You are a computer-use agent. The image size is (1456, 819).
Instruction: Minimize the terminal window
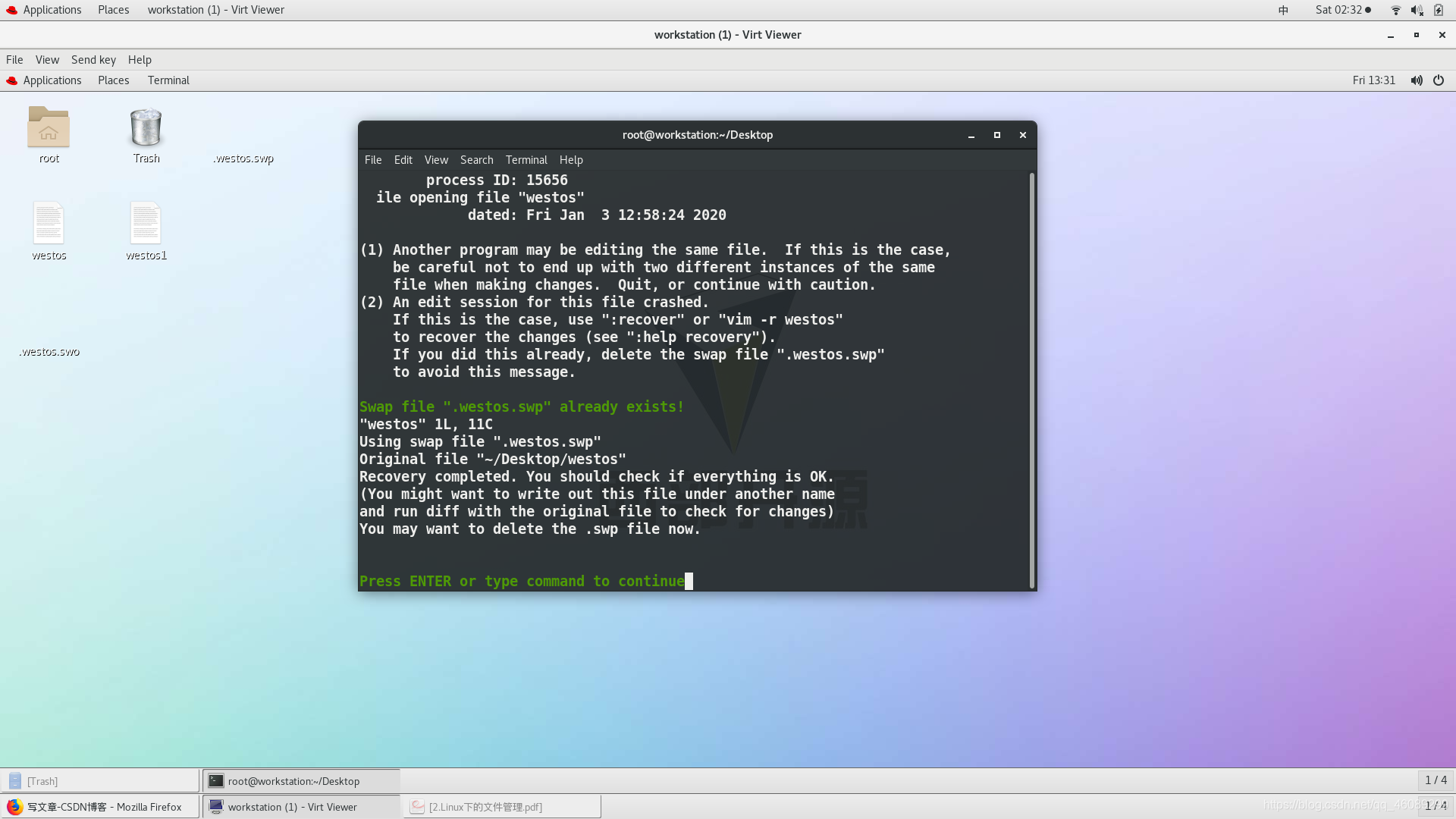click(x=971, y=135)
